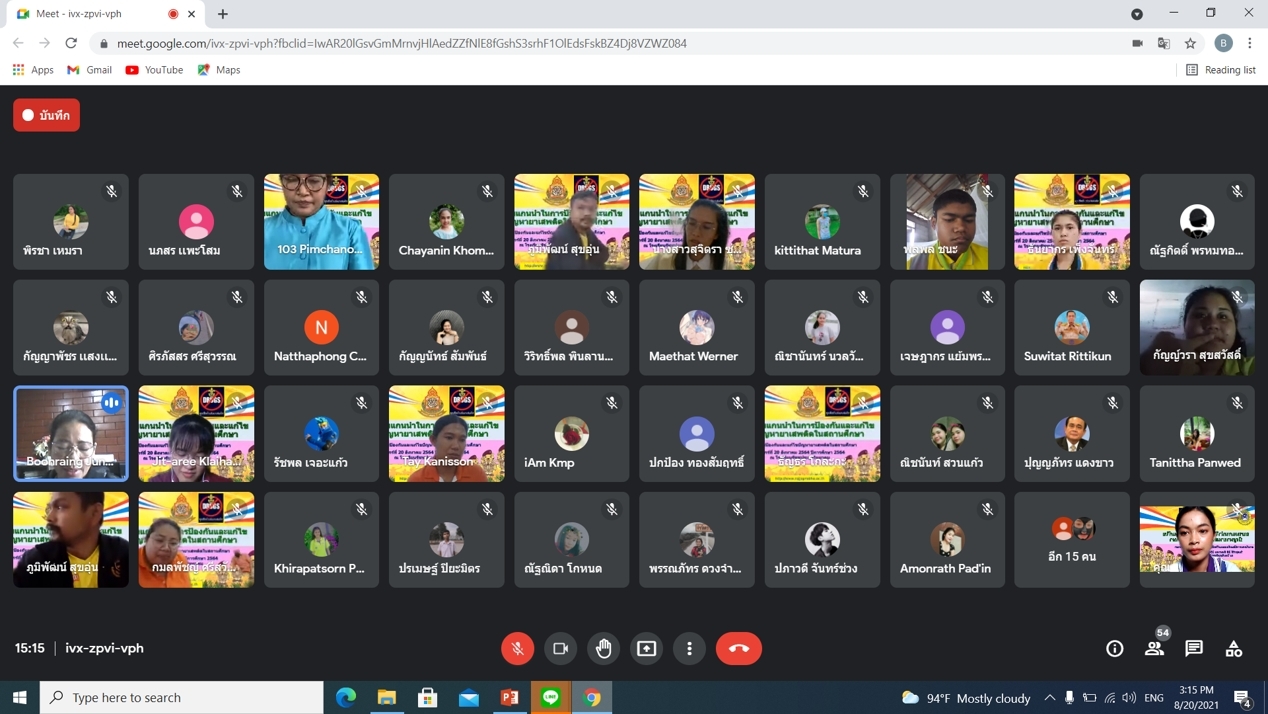The height and width of the screenshot is (714, 1268).
Task: Show hidden system tray icons
Action: (1049, 697)
